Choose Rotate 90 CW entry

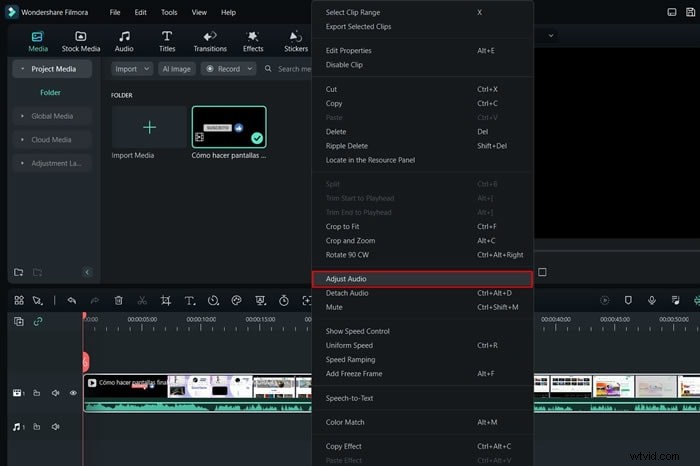tap(422, 255)
